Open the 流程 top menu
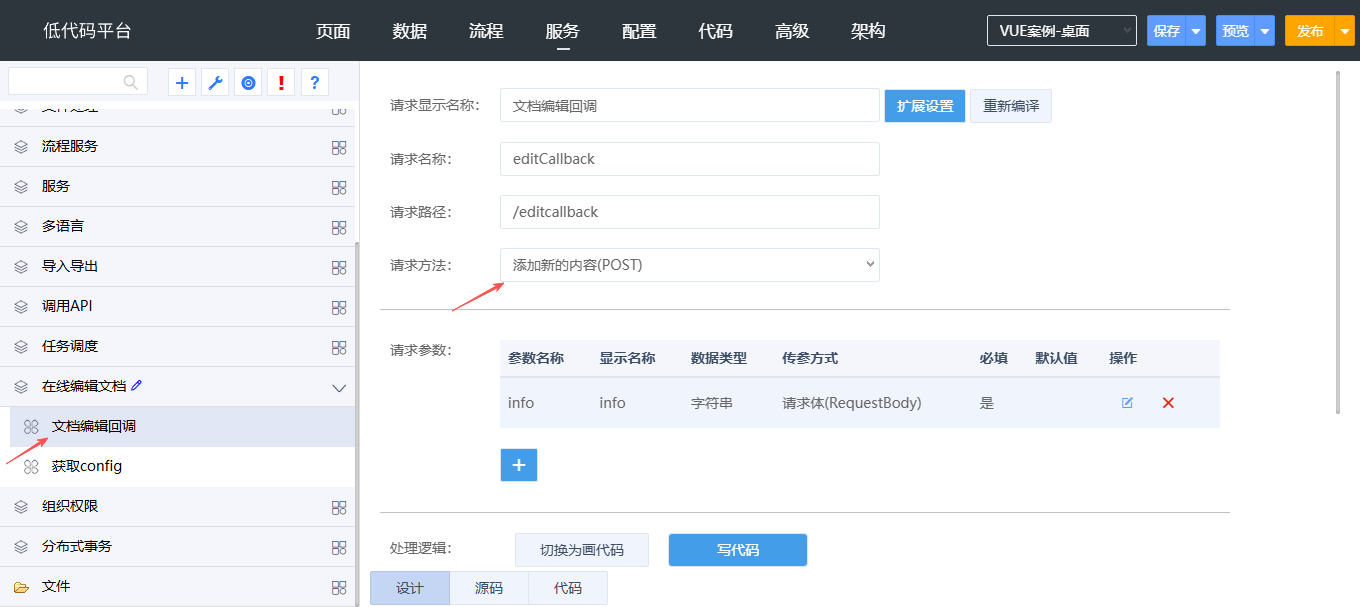 coord(486,31)
